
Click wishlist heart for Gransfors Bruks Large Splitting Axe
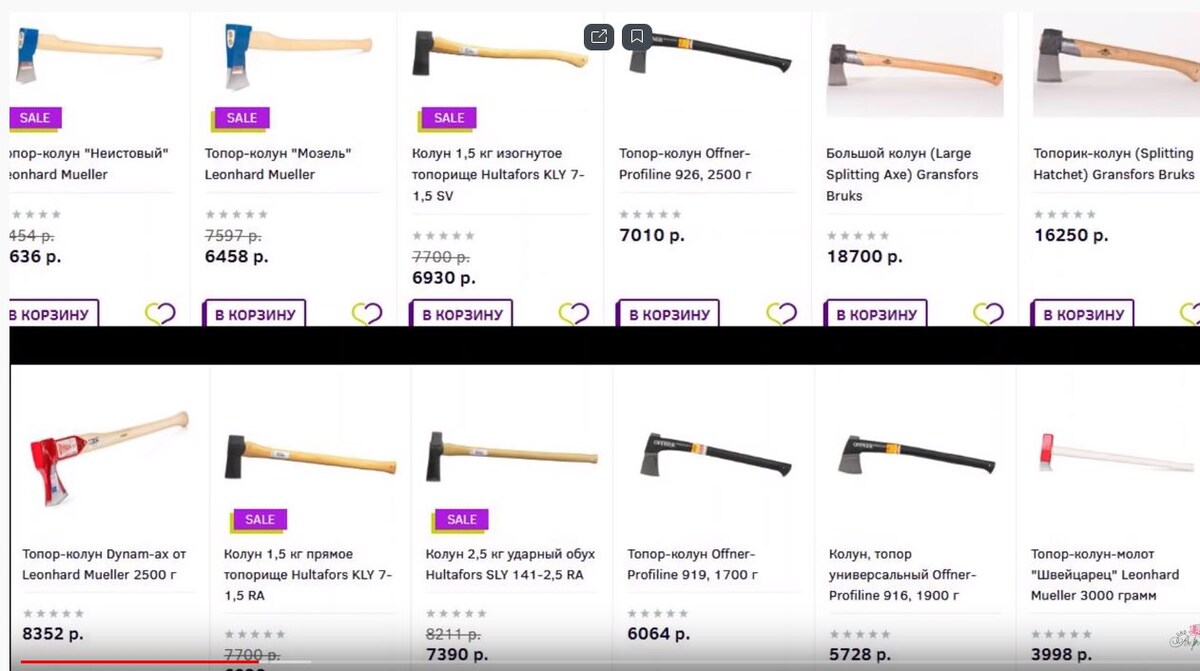[x=988, y=314]
